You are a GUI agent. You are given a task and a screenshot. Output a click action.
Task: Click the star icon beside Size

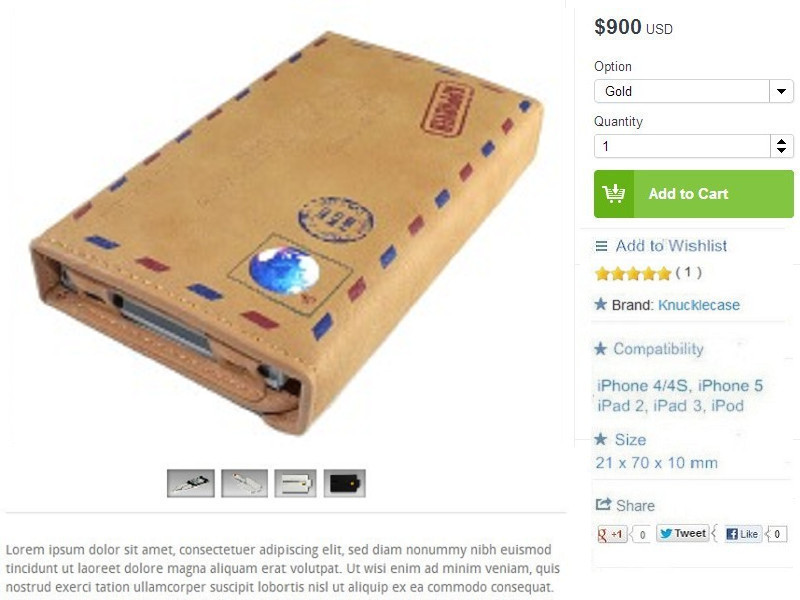[601, 439]
